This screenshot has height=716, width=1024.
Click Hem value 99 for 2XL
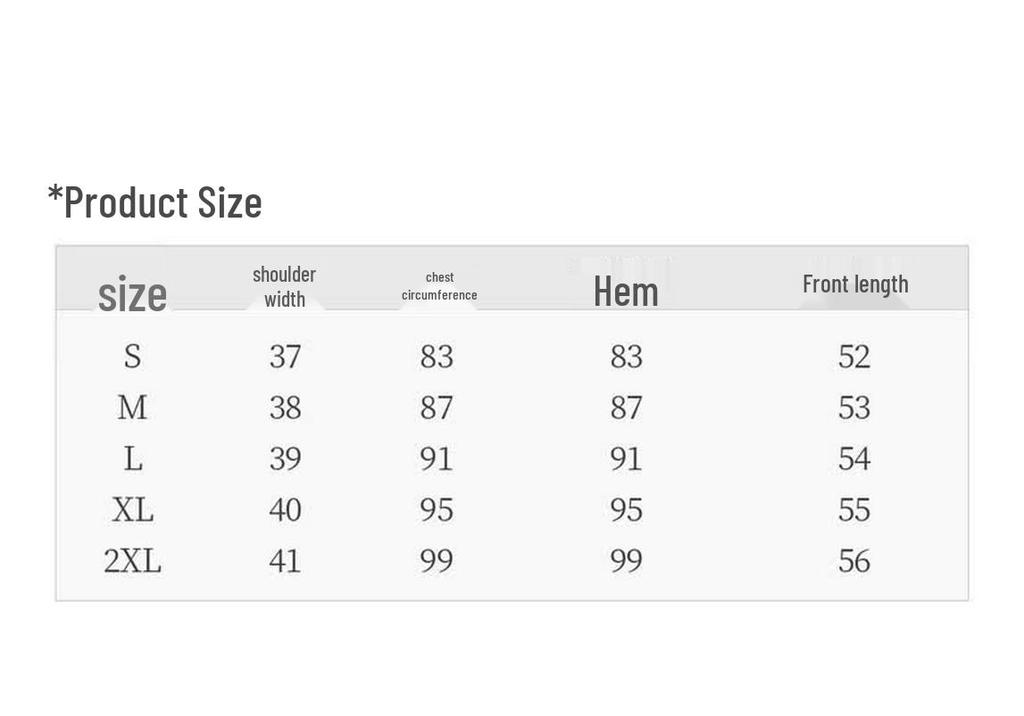point(626,561)
